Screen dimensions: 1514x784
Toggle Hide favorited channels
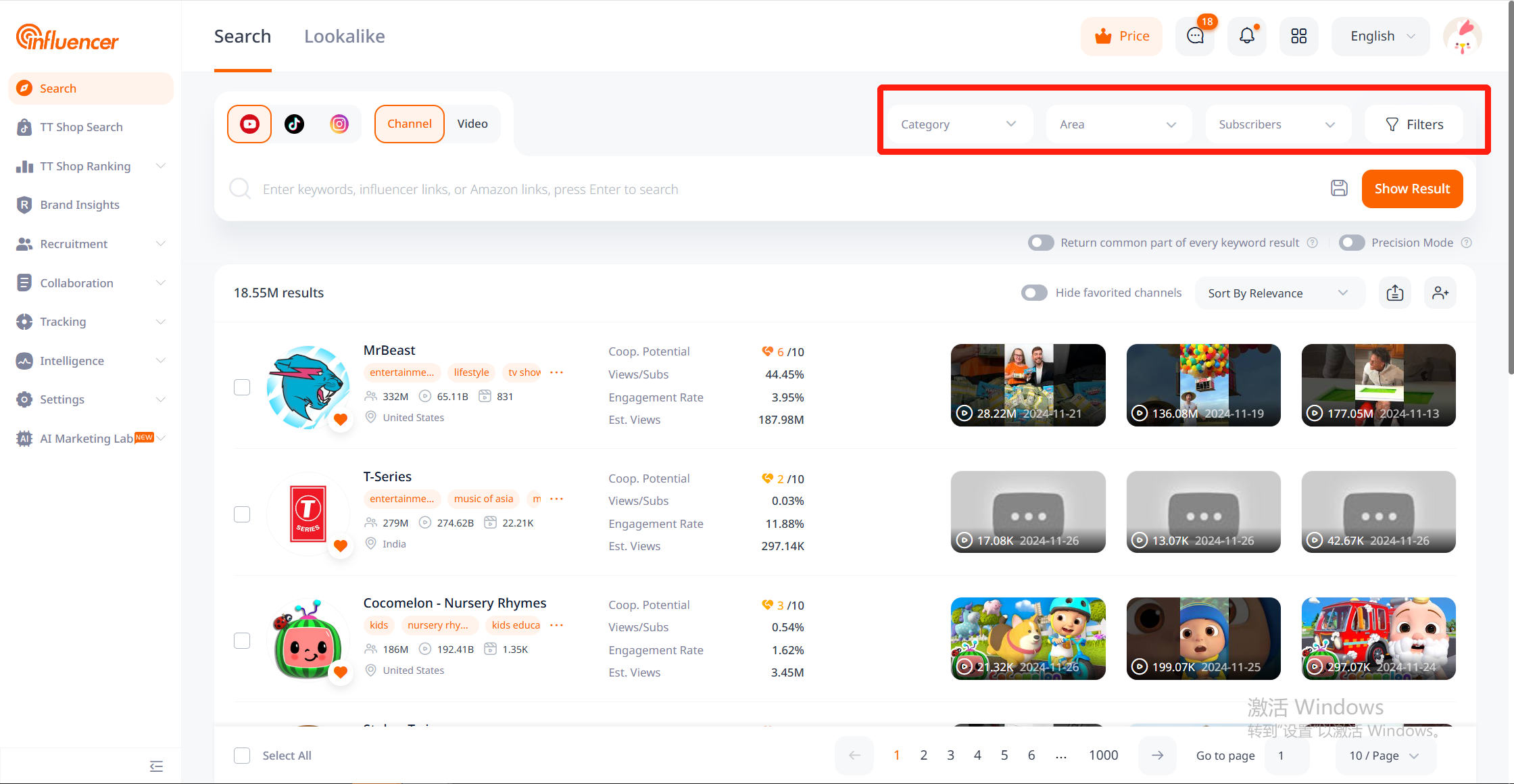(x=1034, y=293)
